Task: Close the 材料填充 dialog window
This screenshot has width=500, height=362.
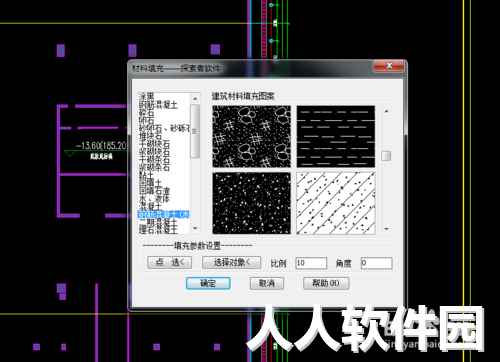Action: point(389,66)
